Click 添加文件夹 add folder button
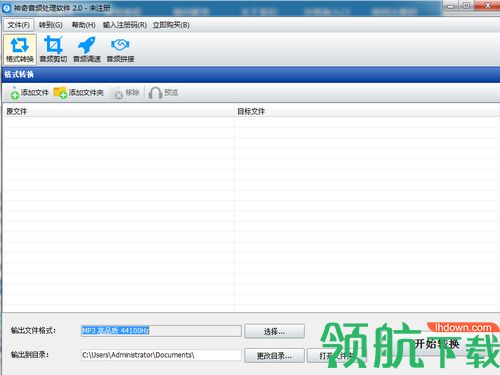 pyautogui.click(x=79, y=93)
